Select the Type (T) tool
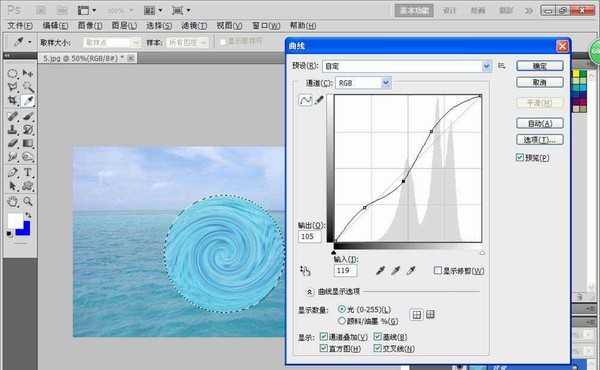 (x=28, y=172)
